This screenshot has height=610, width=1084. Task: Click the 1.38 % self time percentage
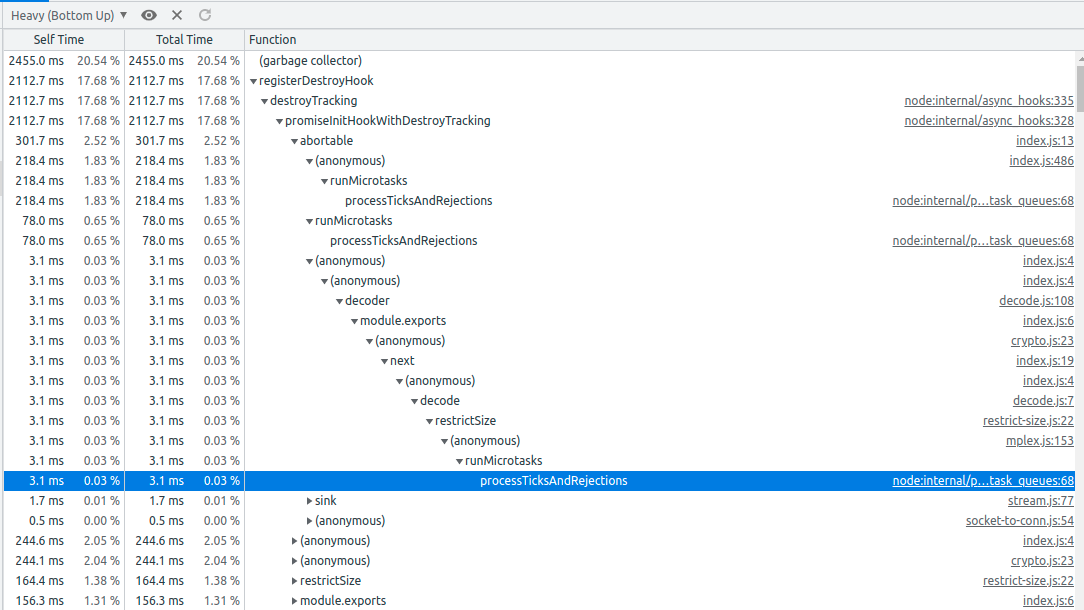click(x=102, y=581)
